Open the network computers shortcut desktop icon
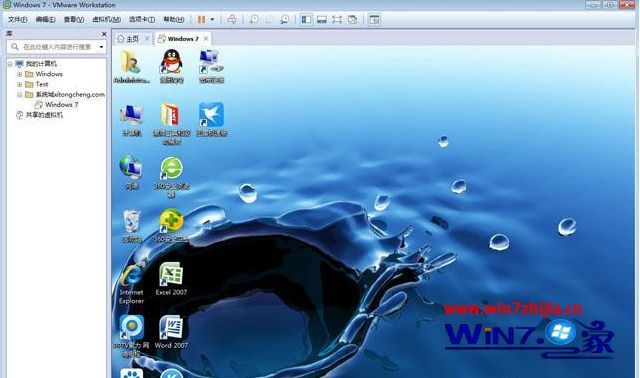 [211, 66]
